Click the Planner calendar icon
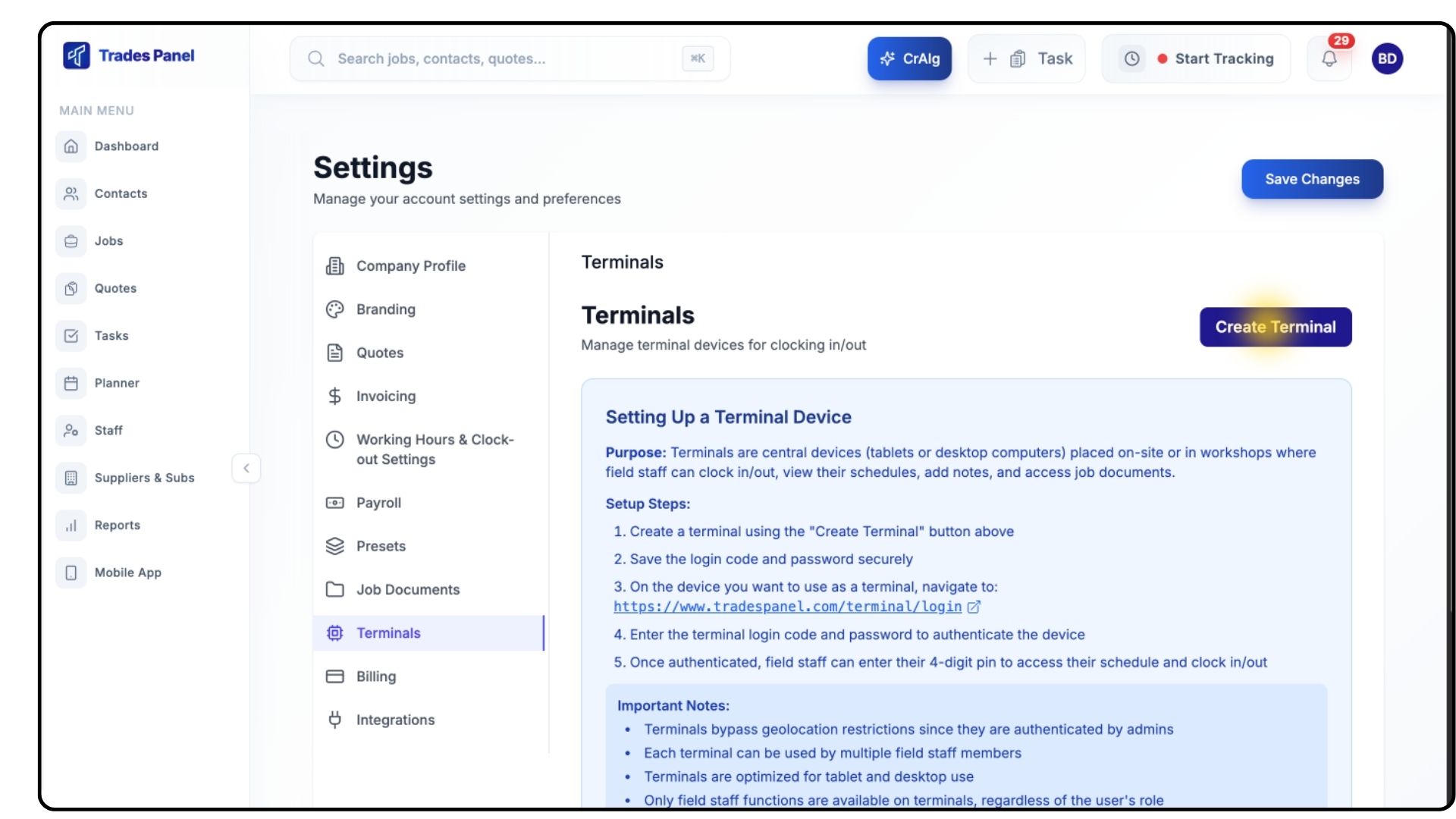This screenshot has height=819, width=1456. click(71, 383)
